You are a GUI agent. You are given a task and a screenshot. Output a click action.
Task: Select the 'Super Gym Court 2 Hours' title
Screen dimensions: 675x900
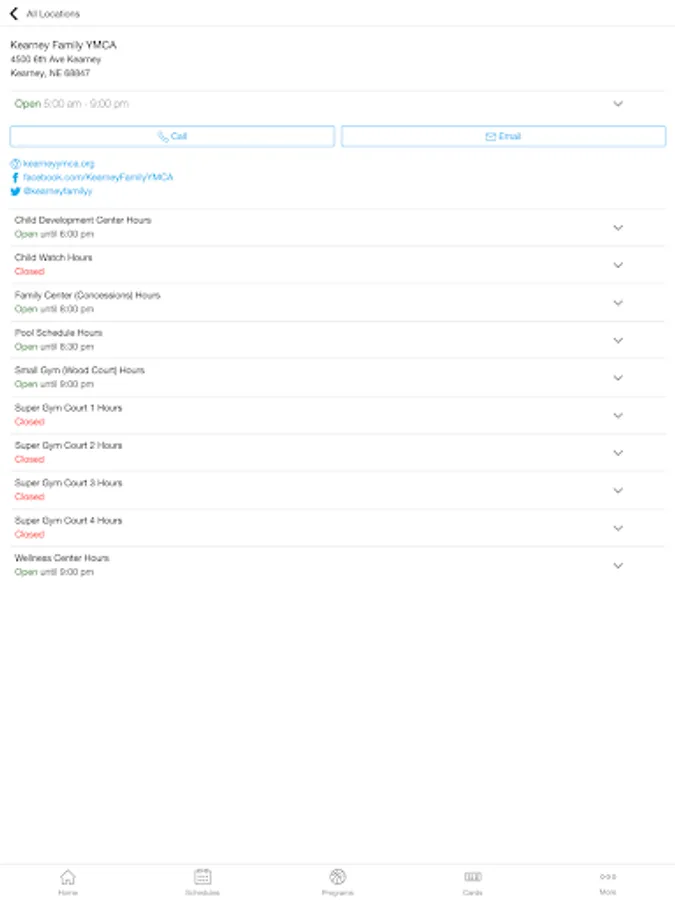[x=68, y=445]
